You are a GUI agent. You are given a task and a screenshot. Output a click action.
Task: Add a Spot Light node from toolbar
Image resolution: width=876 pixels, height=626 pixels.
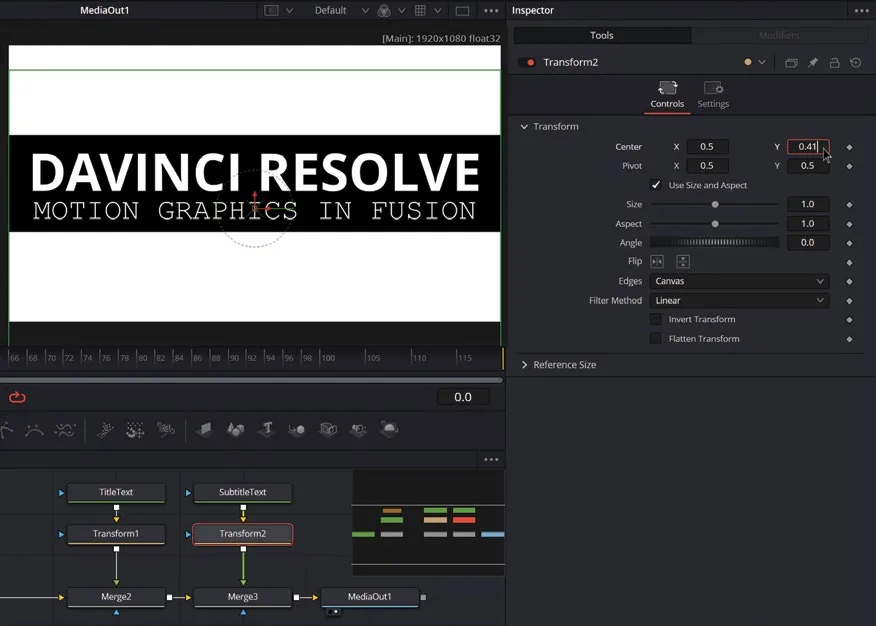tap(359, 429)
